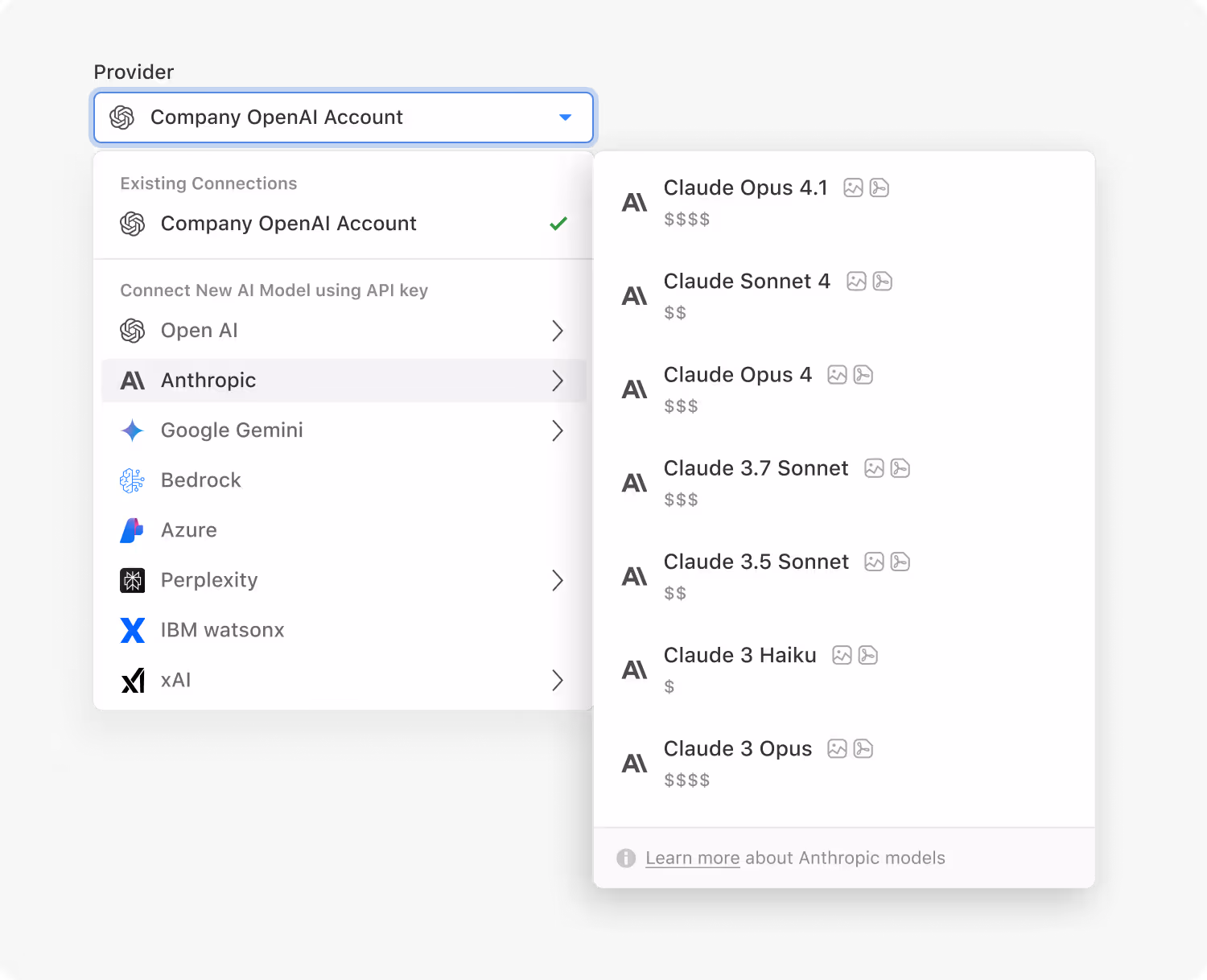Click OpenAI logo in Provider field

[122, 117]
